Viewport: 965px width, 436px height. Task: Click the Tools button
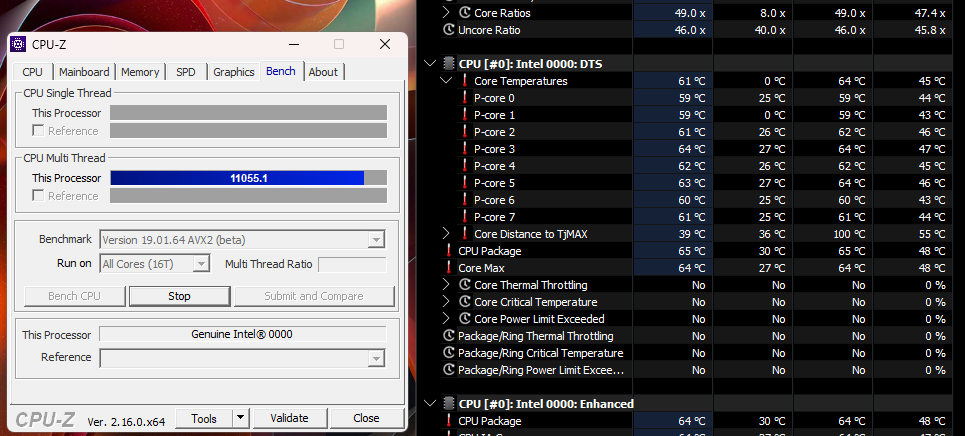(x=204, y=419)
